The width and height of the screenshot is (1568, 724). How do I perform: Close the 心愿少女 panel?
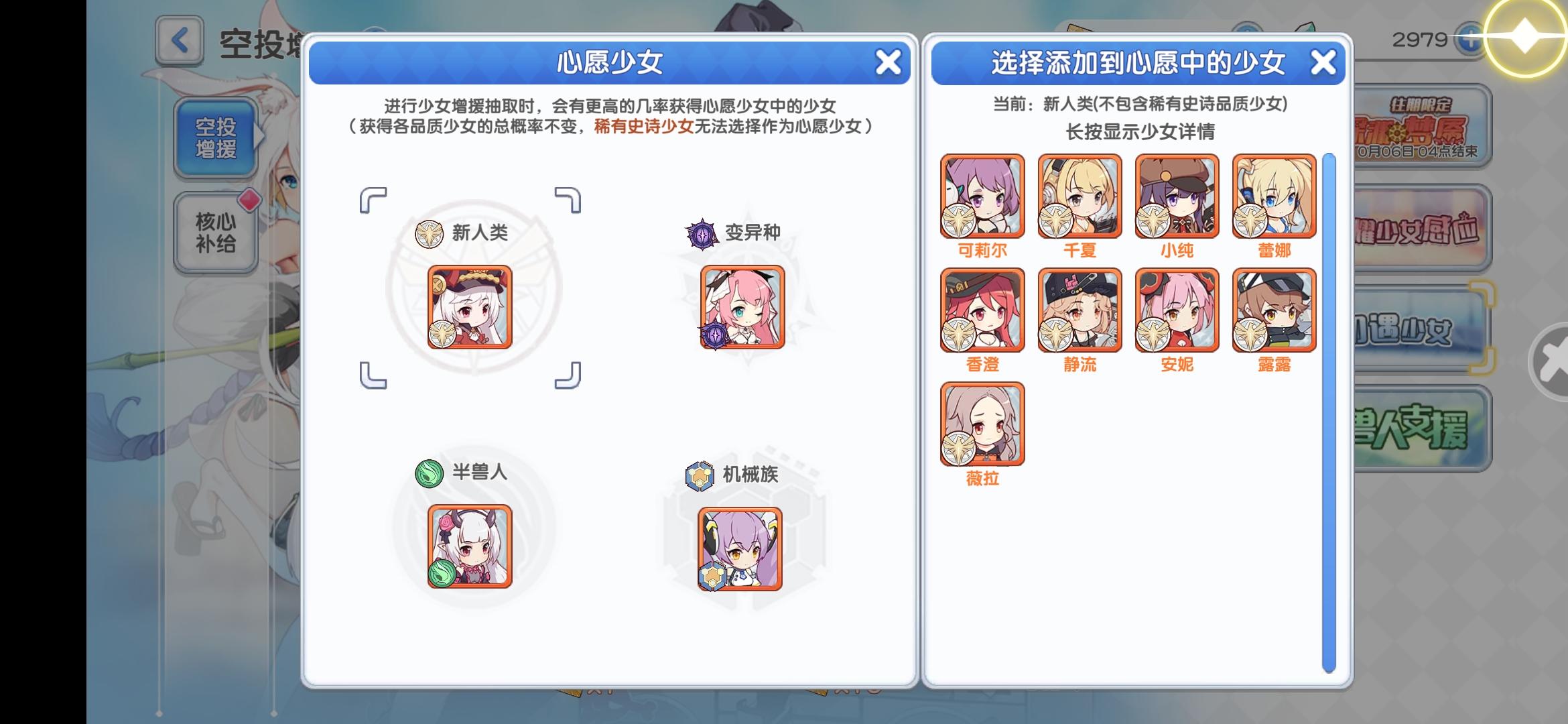coord(888,63)
